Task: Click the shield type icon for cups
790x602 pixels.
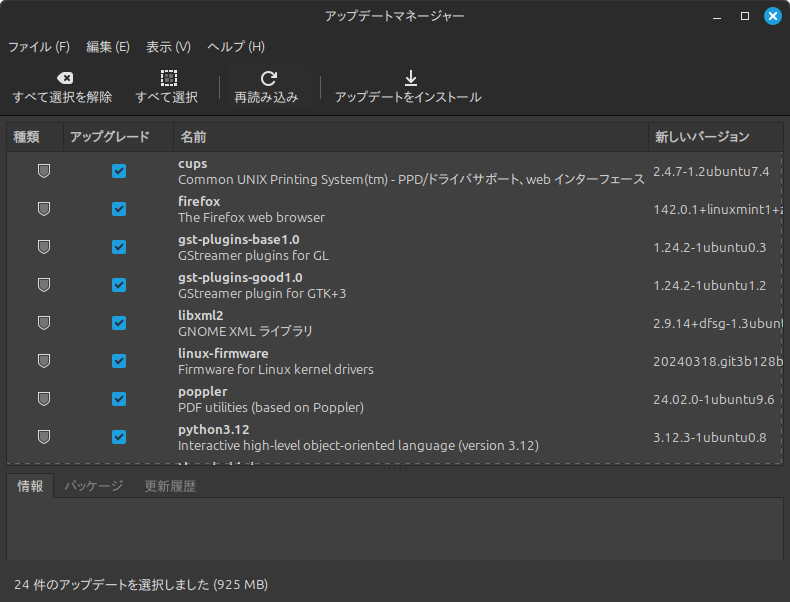Action: 43,171
